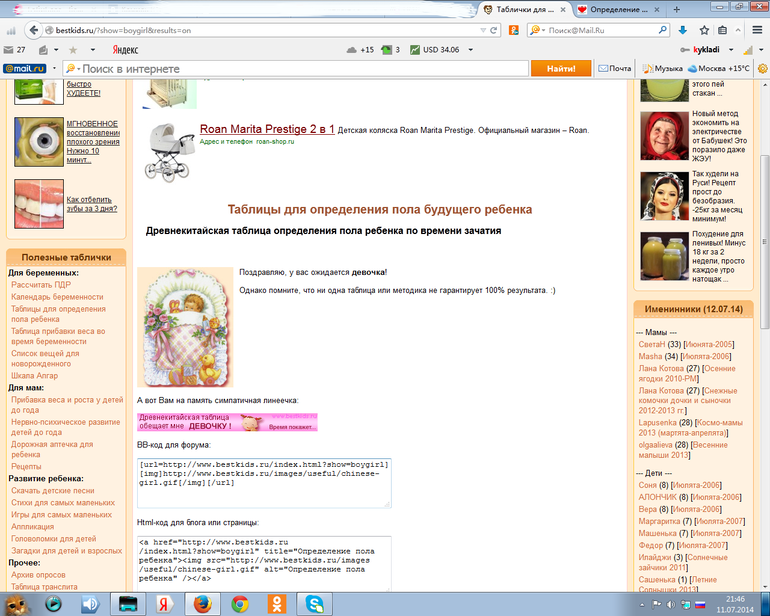Click in the BB-код forum code box
The width and height of the screenshot is (770, 616).
pyautogui.click(x=264, y=482)
